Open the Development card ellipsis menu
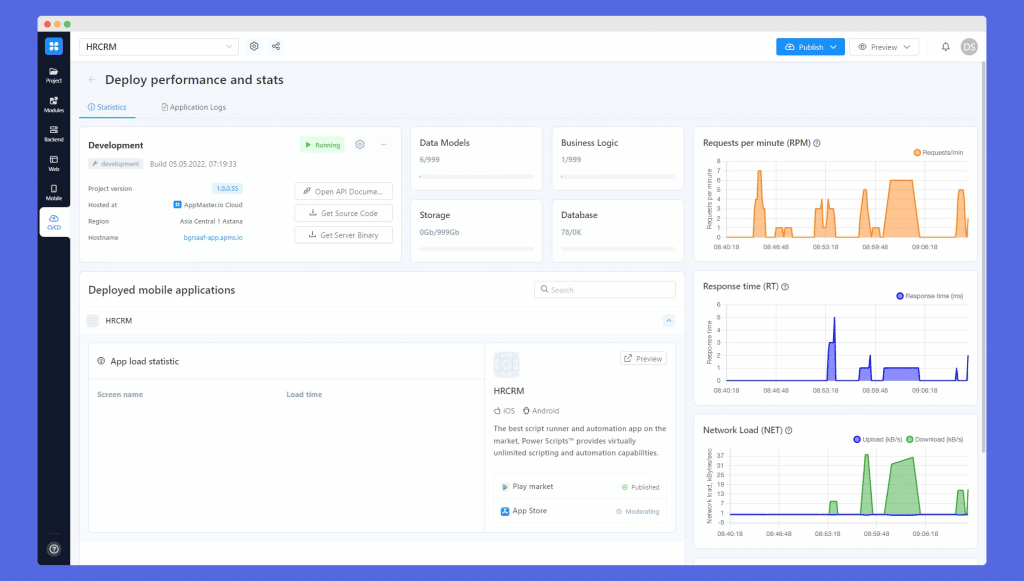The width and height of the screenshot is (1024, 581). (384, 144)
